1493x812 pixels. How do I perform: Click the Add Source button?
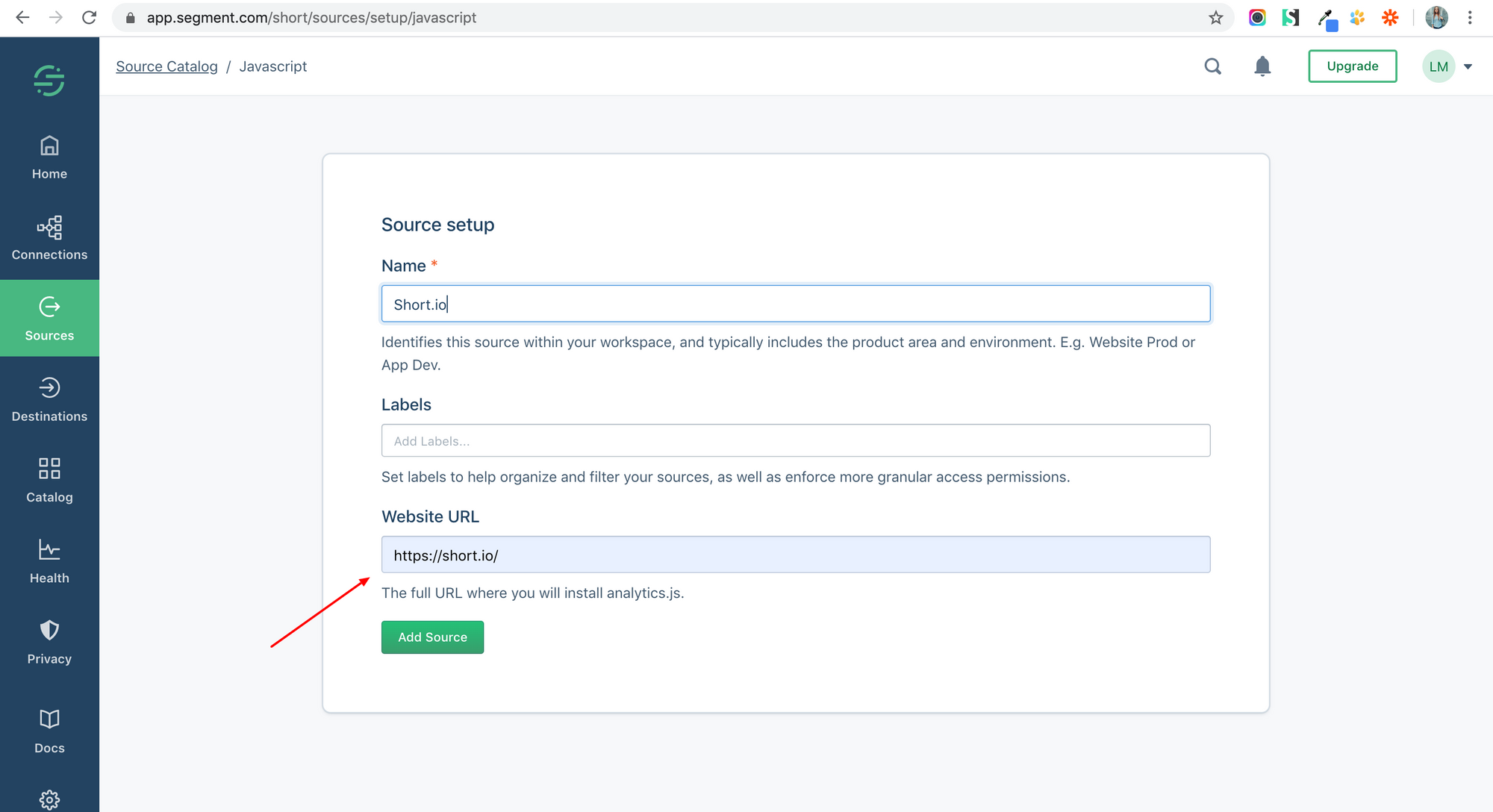[x=432, y=637]
